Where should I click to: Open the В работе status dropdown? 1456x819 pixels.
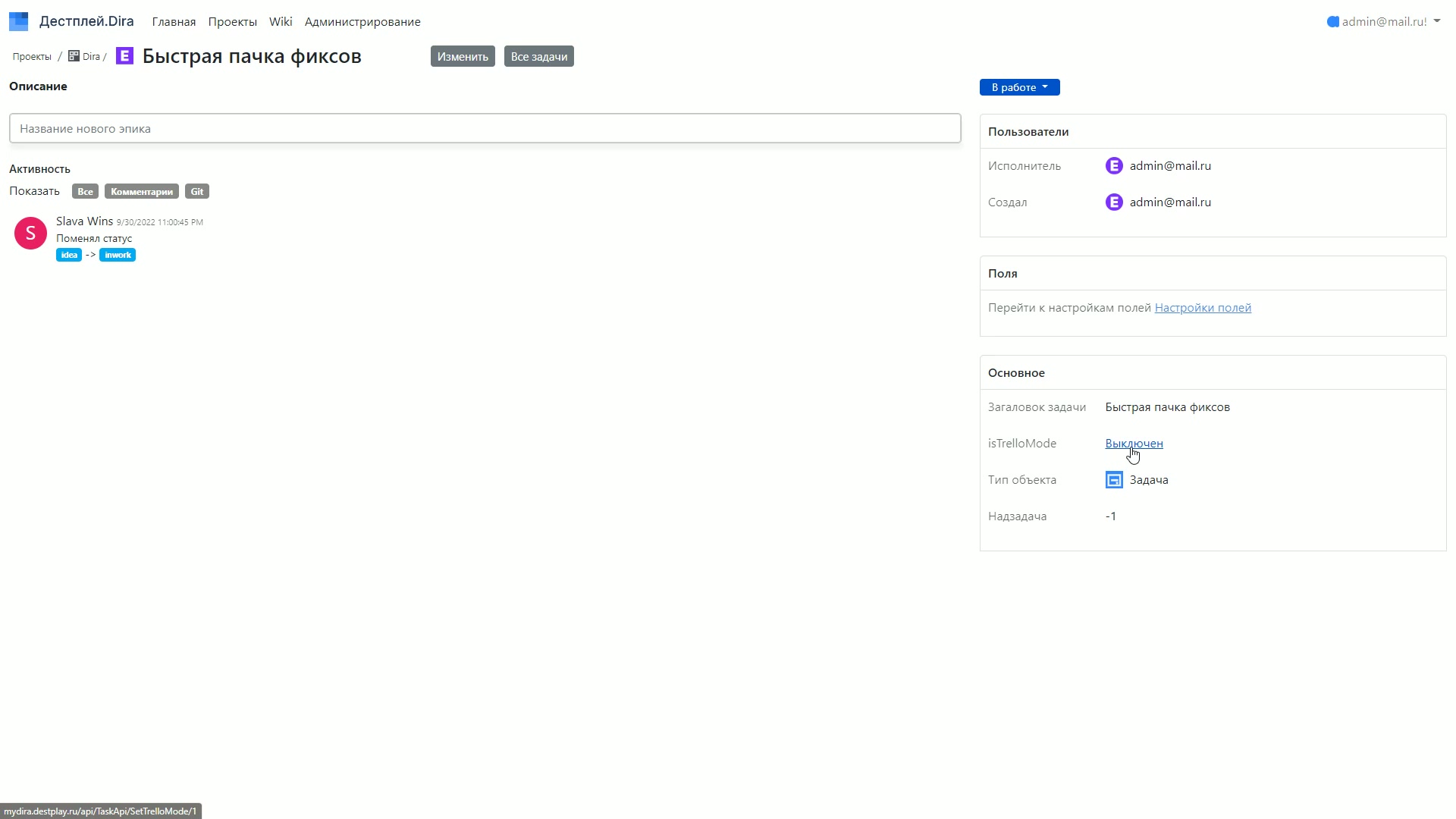[x=1019, y=87]
